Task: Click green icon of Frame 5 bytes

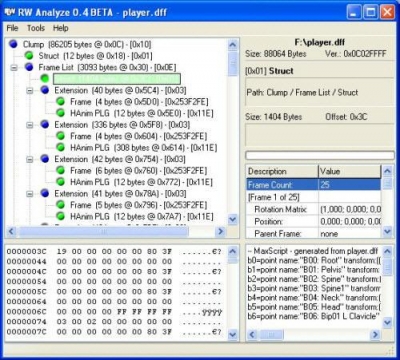Action: 60,205
